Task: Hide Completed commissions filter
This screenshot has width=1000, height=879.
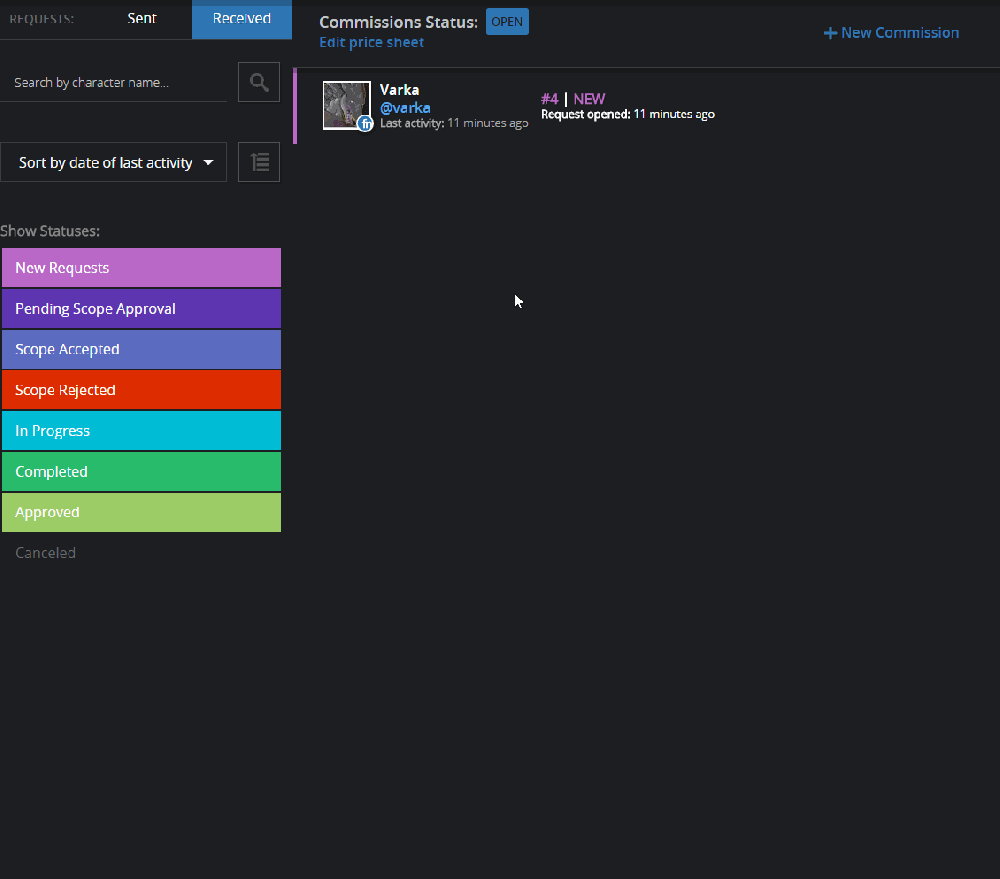Action: [x=141, y=472]
